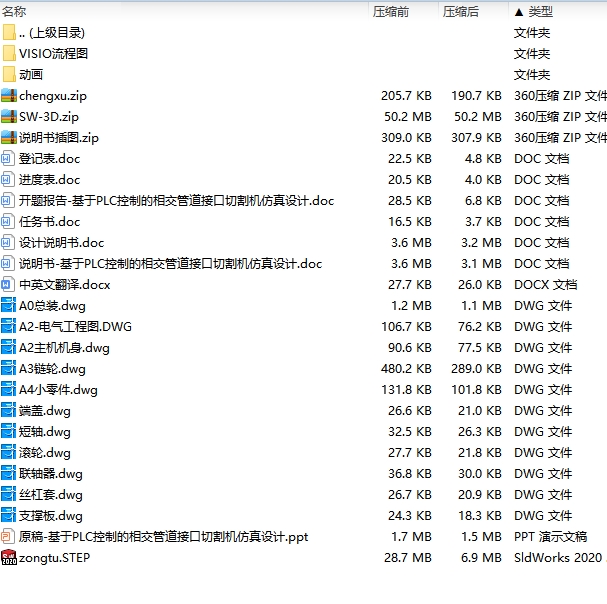Click the VISIO流程图 folder icon
This screenshot has height=604, width=607.
9,53
